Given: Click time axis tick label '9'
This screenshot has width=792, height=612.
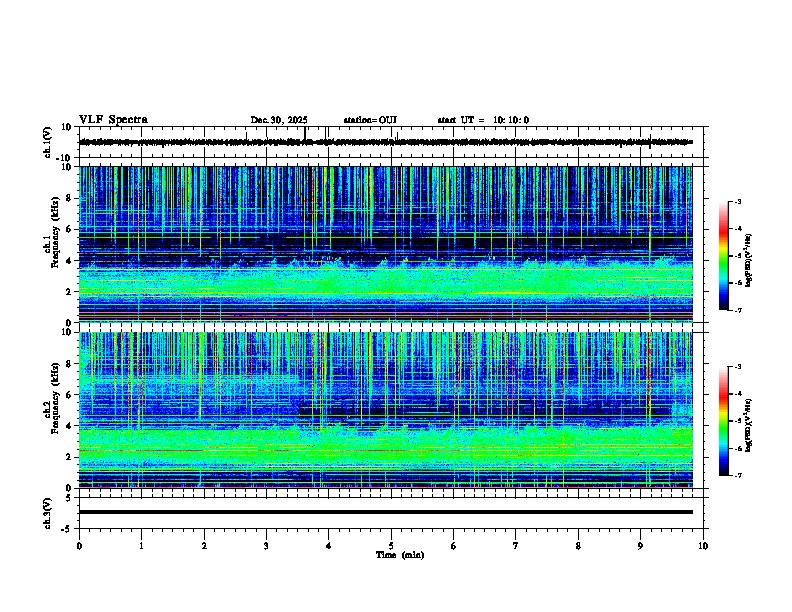Looking at the screenshot, I should [640, 546].
